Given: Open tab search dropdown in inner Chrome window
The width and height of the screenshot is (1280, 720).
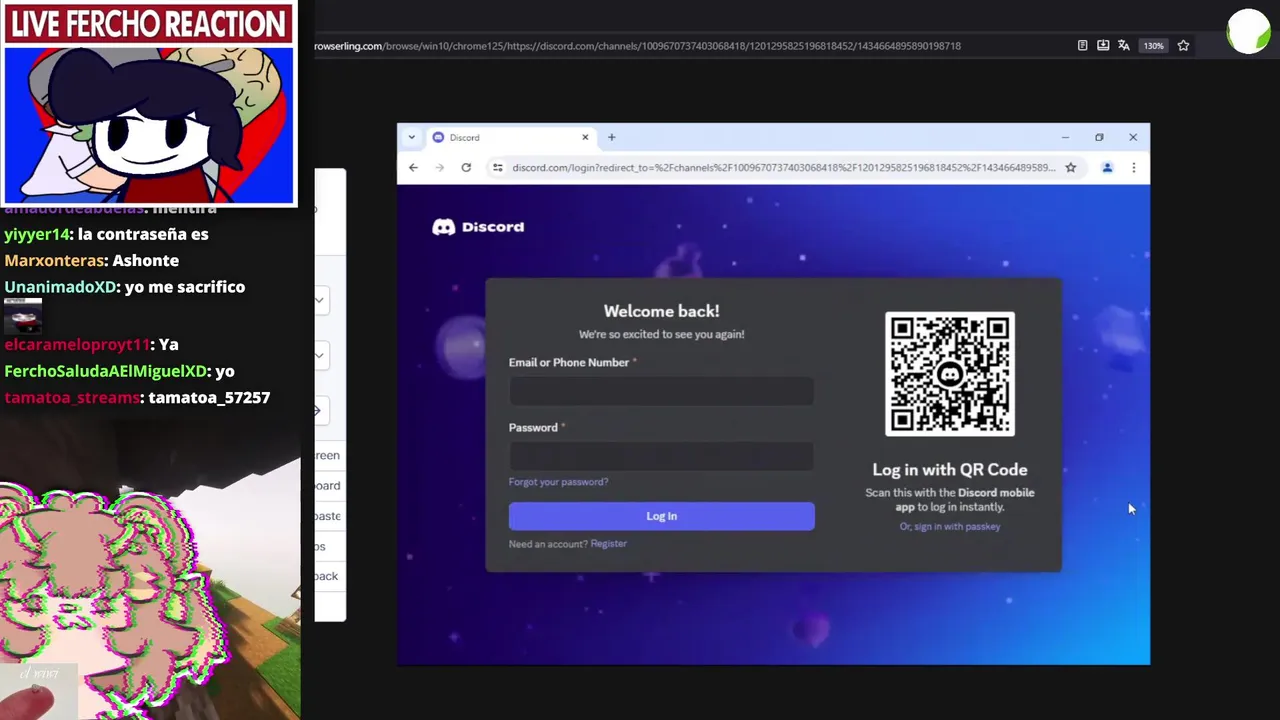Looking at the screenshot, I should point(411,137).
